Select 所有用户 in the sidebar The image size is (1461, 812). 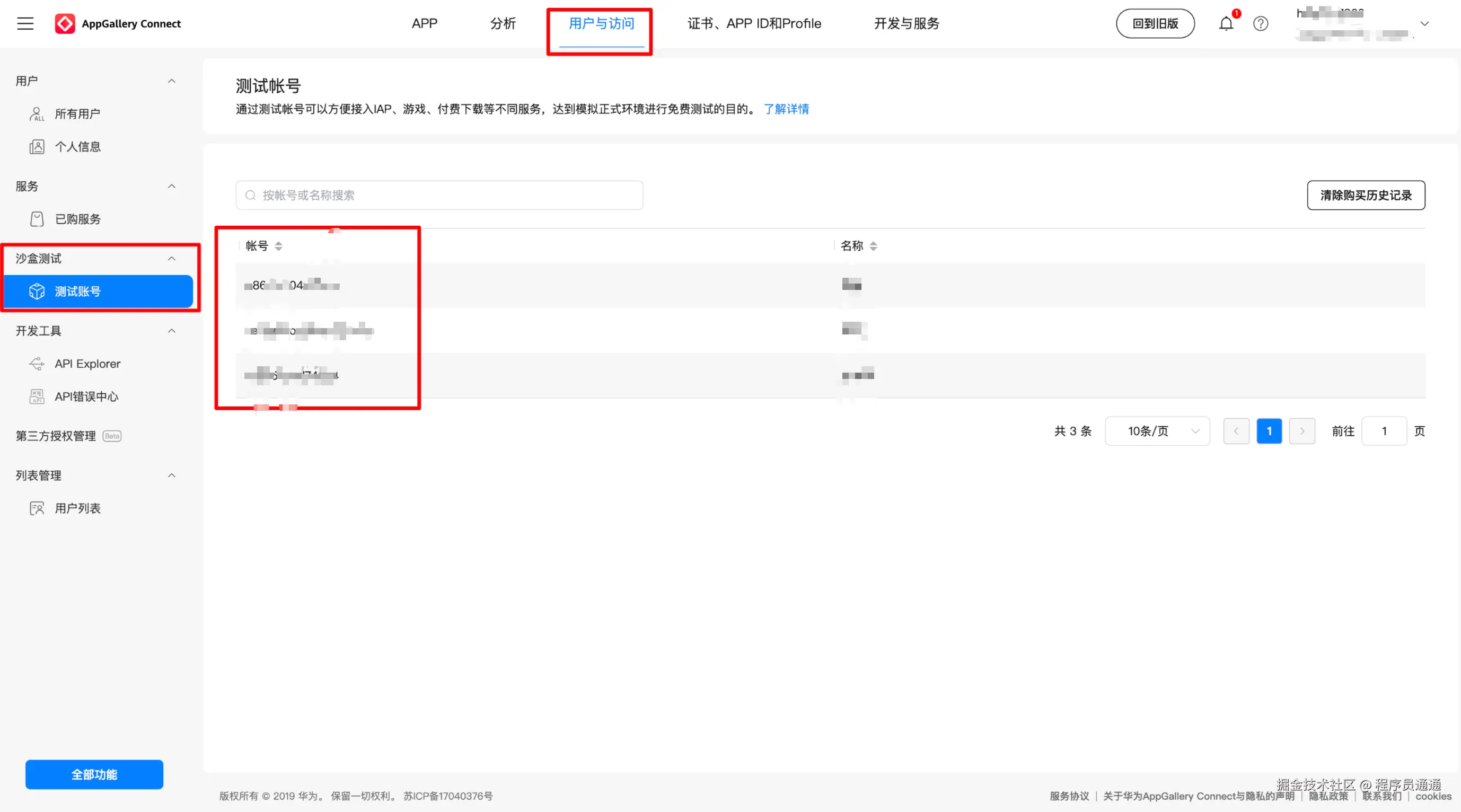pos(77,114)
